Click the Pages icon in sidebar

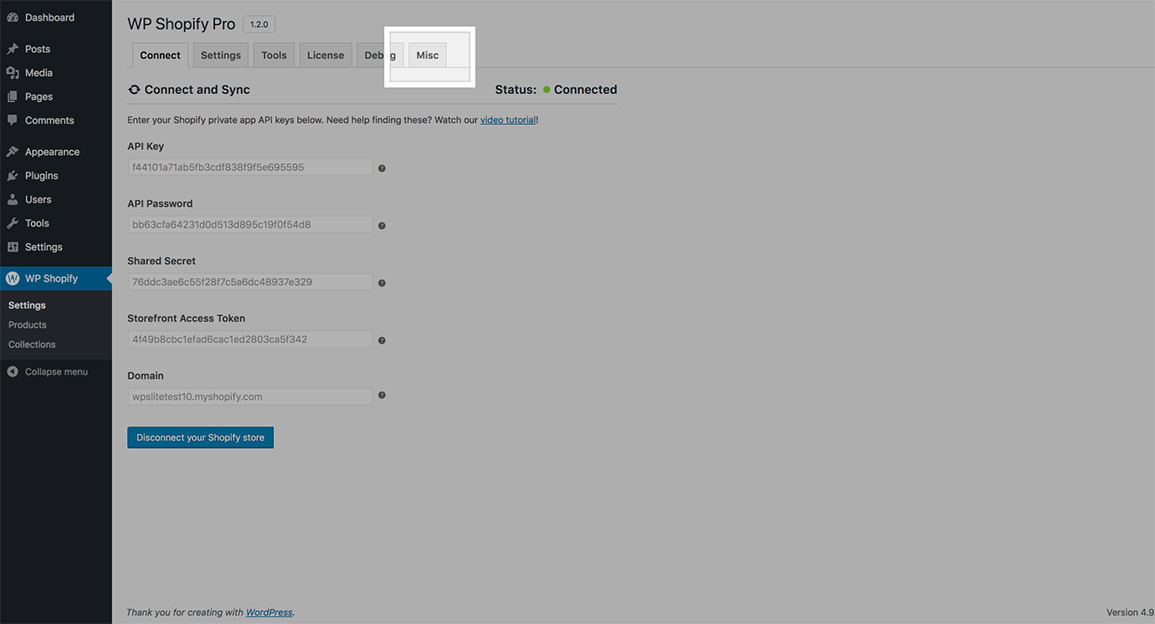click(13, 97)
